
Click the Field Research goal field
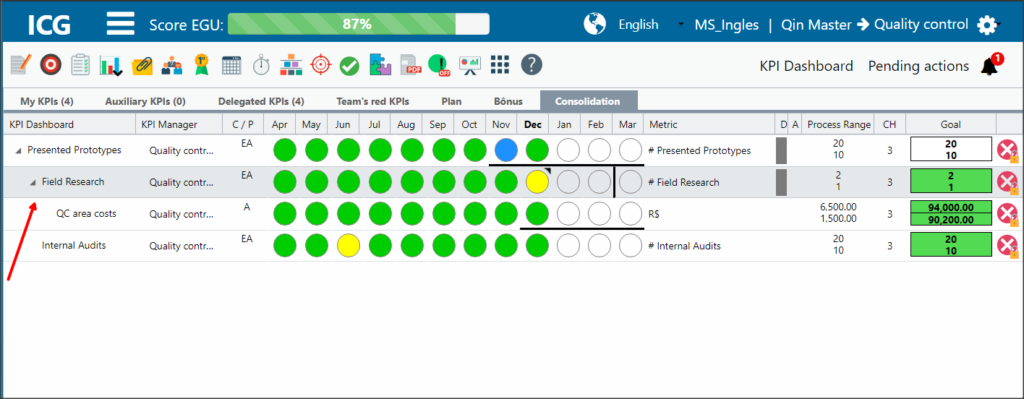(x=950, y=182)
